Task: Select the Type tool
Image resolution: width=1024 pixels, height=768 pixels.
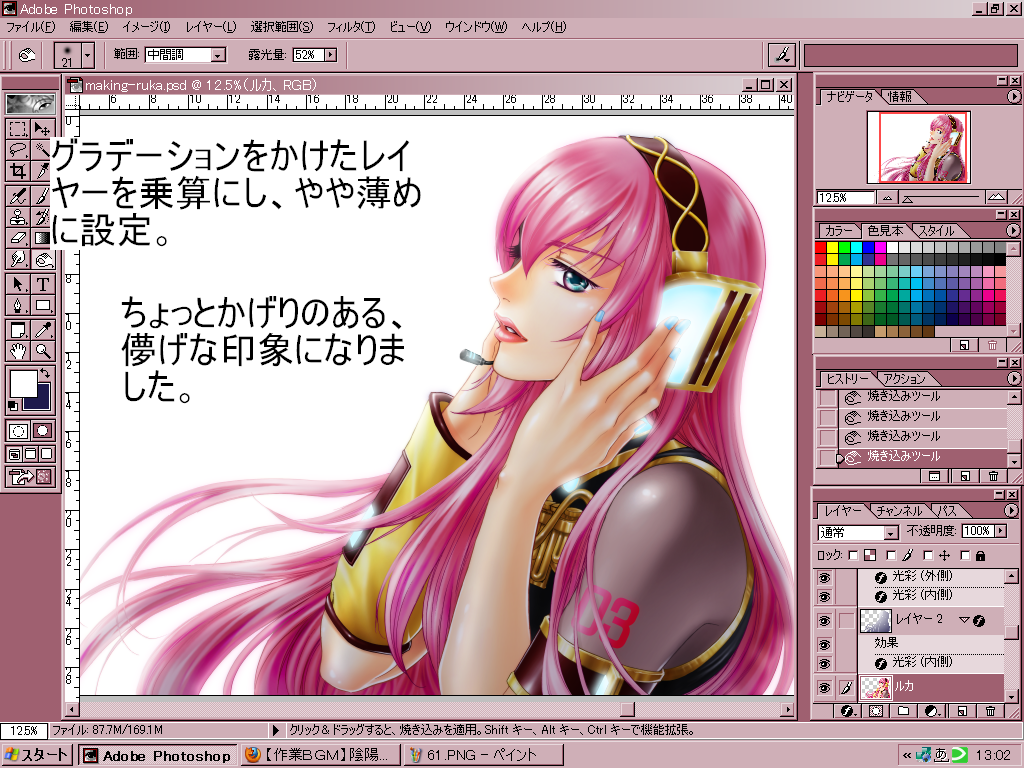Action: 43,283
